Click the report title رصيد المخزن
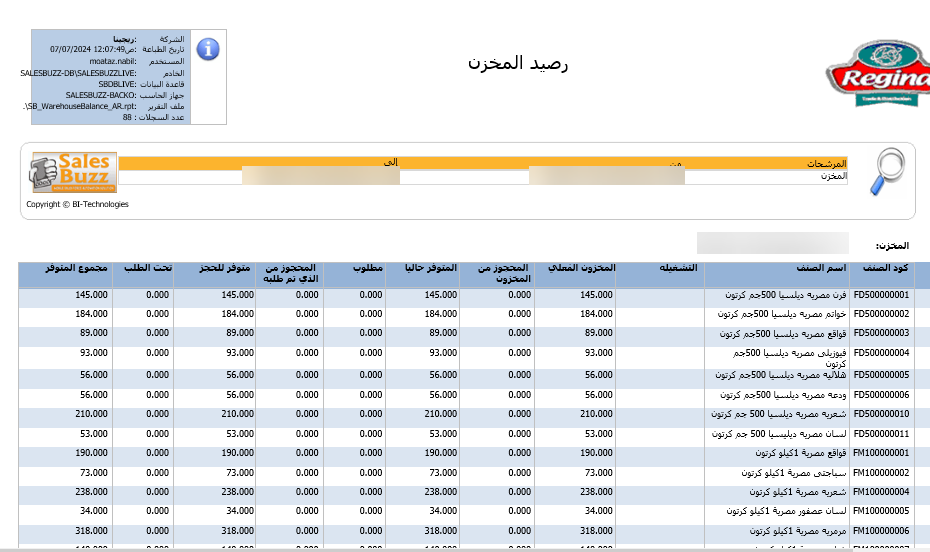The height and width of the screenshot is (552, 930). click(518, 63)
